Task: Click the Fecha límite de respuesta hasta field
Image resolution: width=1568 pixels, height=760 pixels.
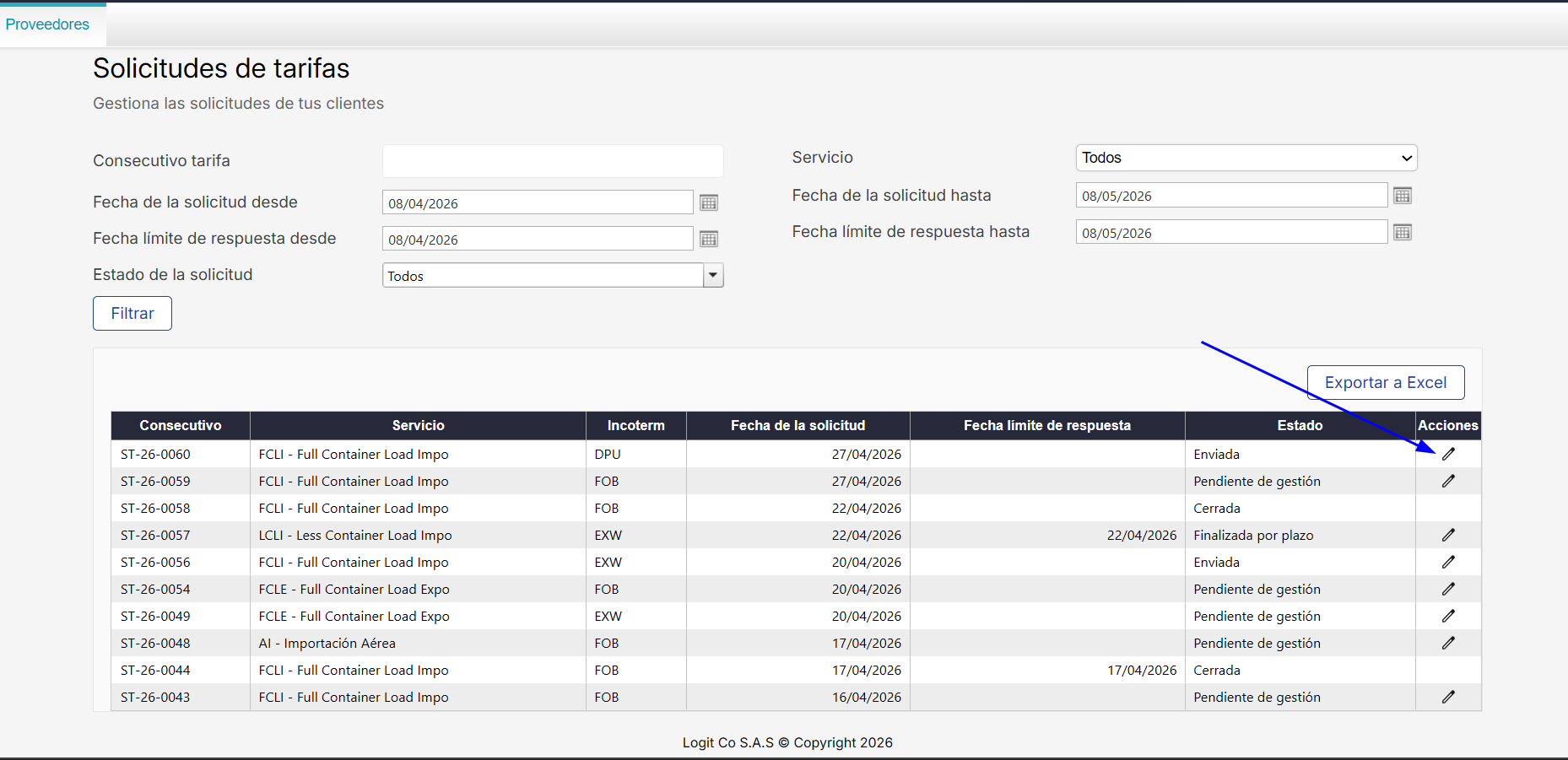Action: click(1231, 232)
